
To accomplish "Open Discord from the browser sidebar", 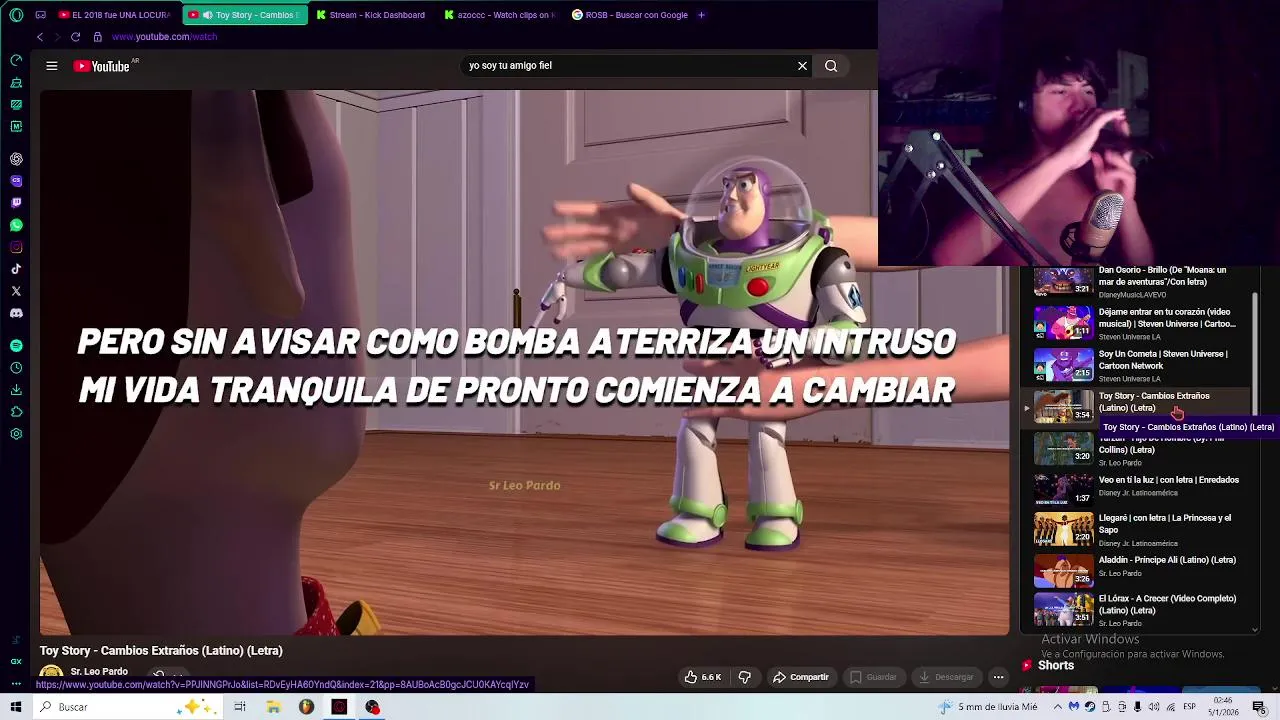I will (x=16, y=313).
